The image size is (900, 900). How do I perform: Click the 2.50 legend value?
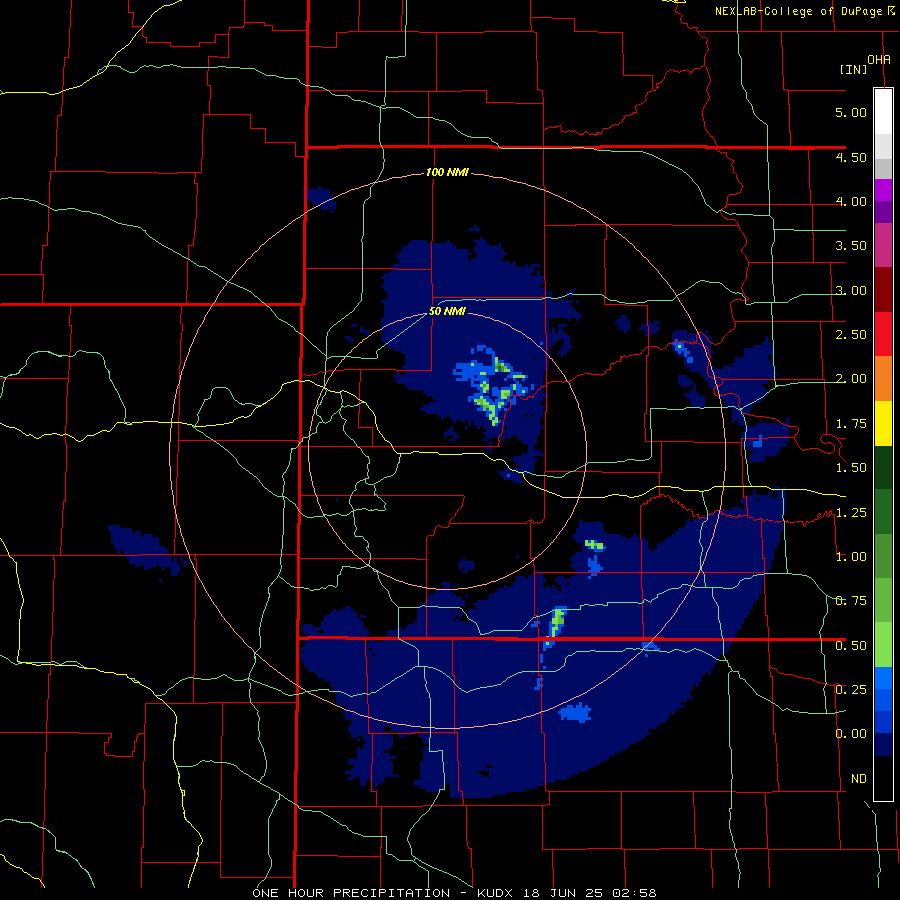pyautogui.click(x=851, y=335)
